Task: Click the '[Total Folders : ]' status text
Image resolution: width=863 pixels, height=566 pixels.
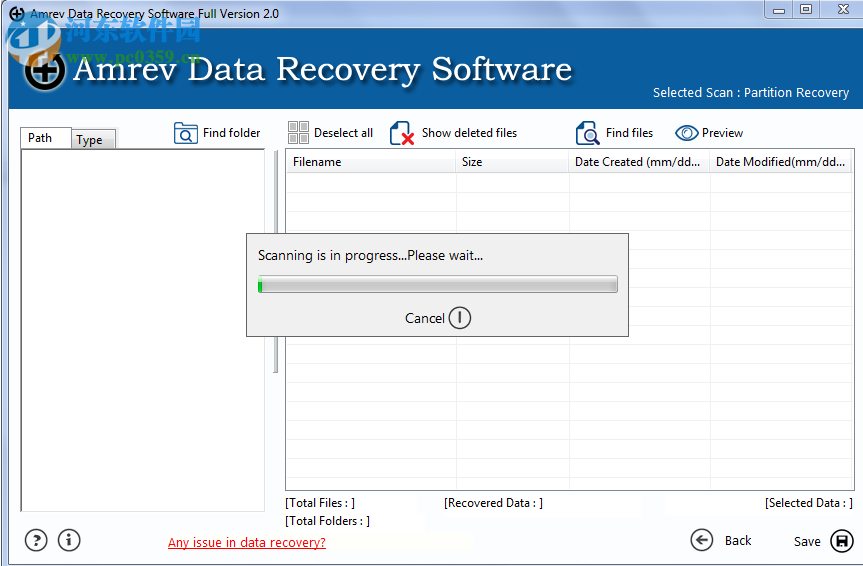Action: 327,521
